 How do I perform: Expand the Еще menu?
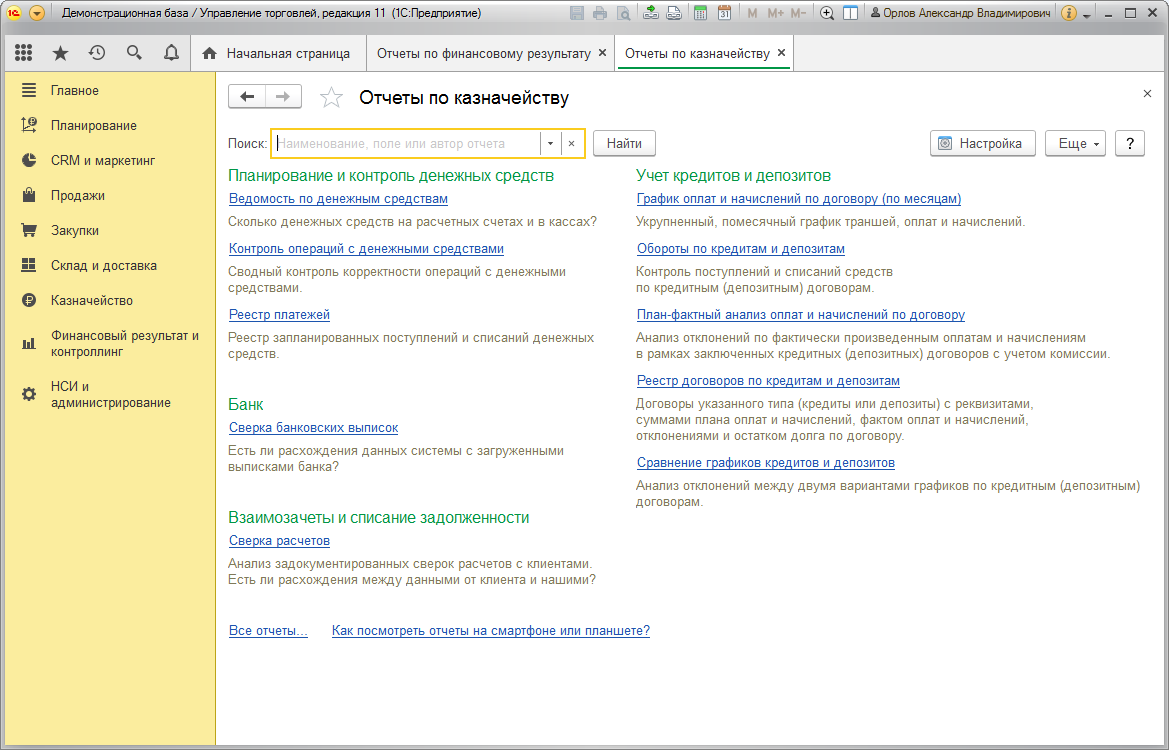[x=1075, y=144]
